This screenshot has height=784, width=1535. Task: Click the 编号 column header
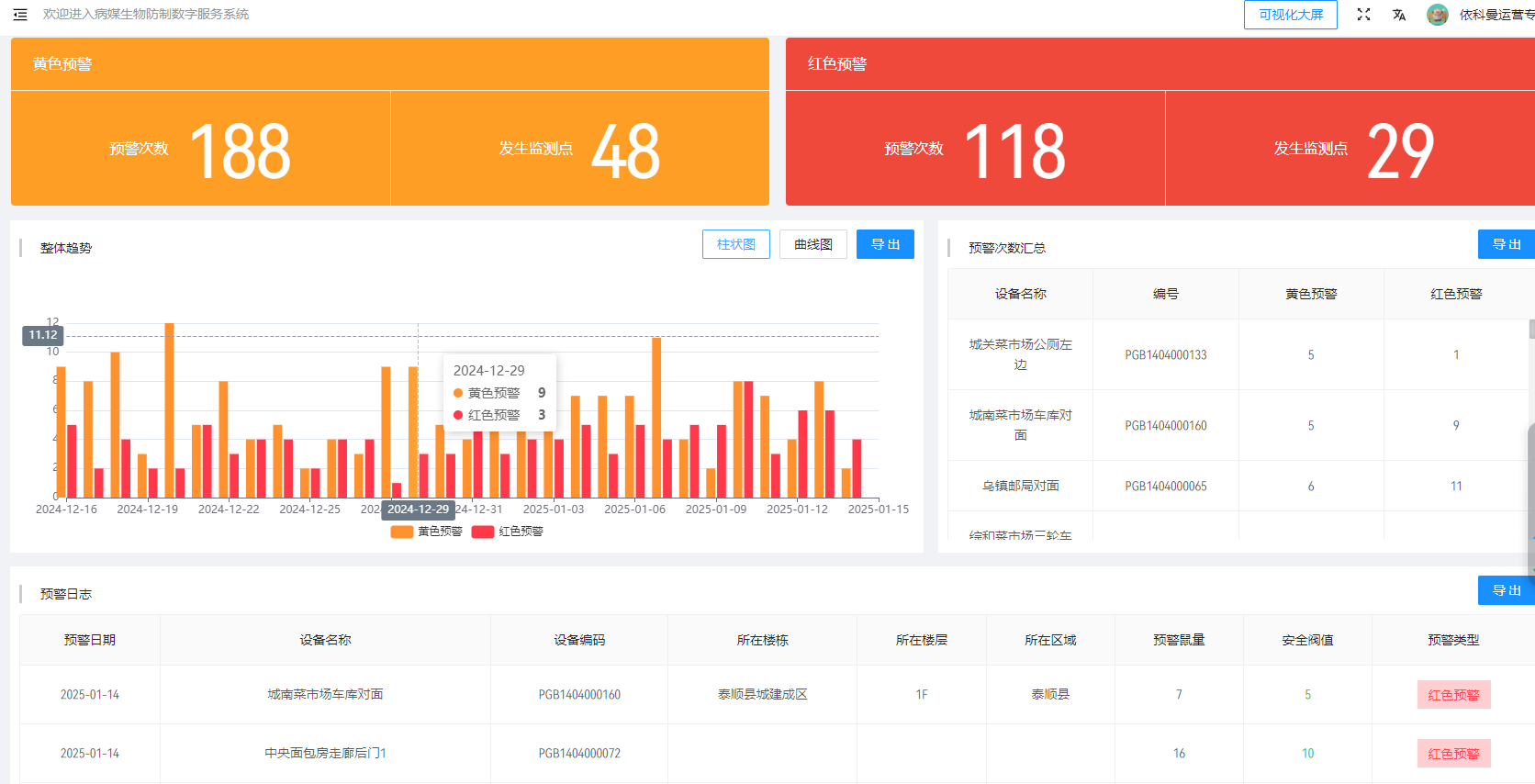(x=1166, y=294)
